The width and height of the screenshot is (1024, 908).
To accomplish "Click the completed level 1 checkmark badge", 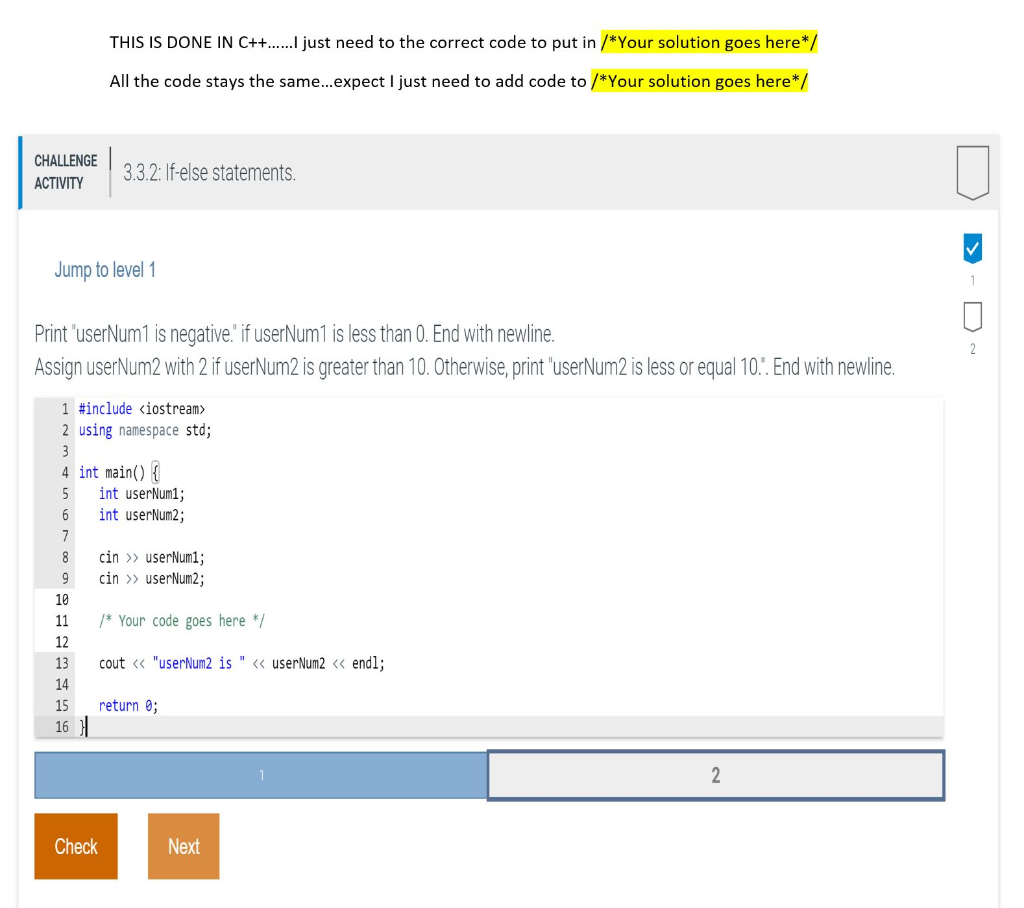I will (972, 248).
